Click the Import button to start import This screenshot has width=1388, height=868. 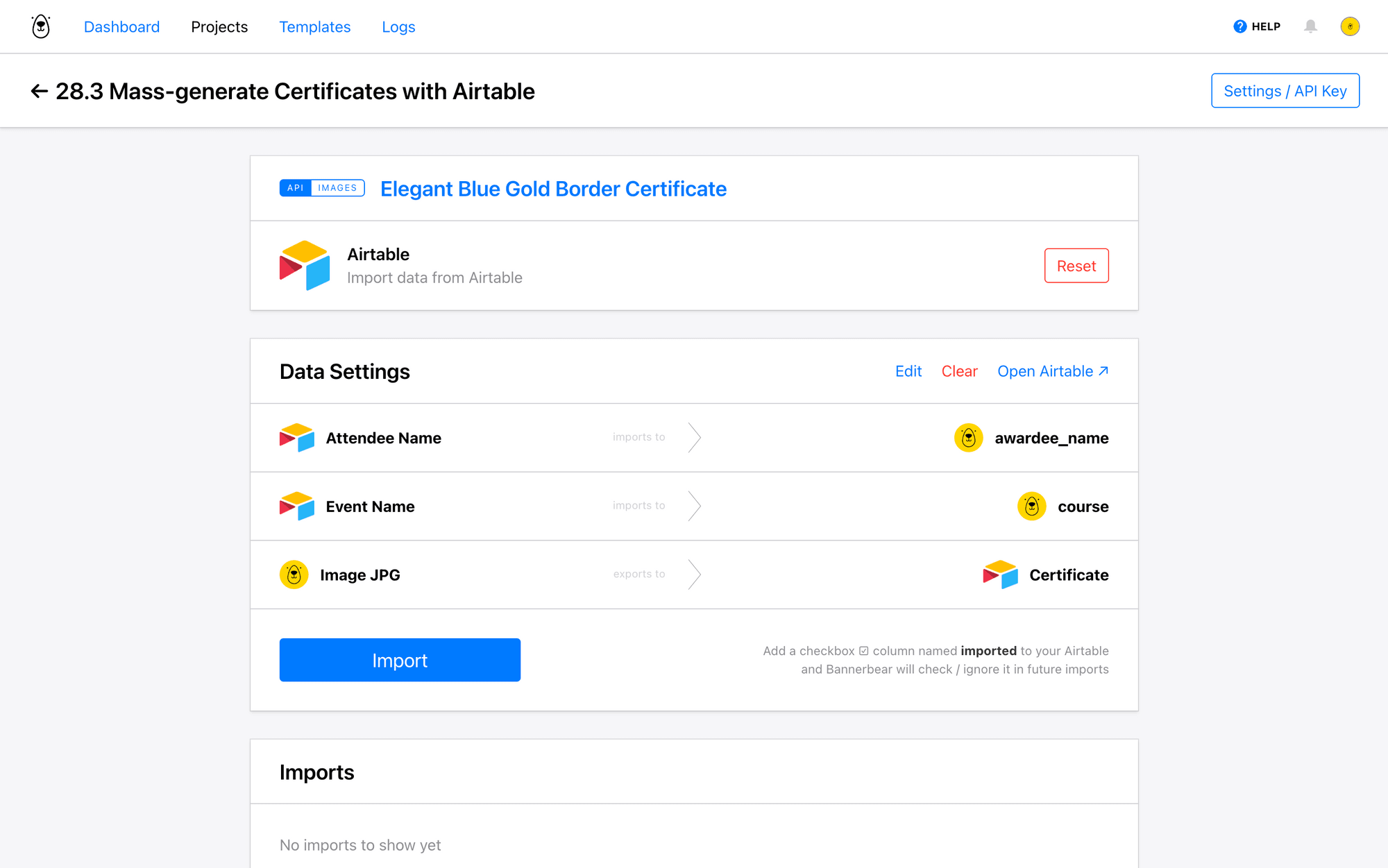400,659
